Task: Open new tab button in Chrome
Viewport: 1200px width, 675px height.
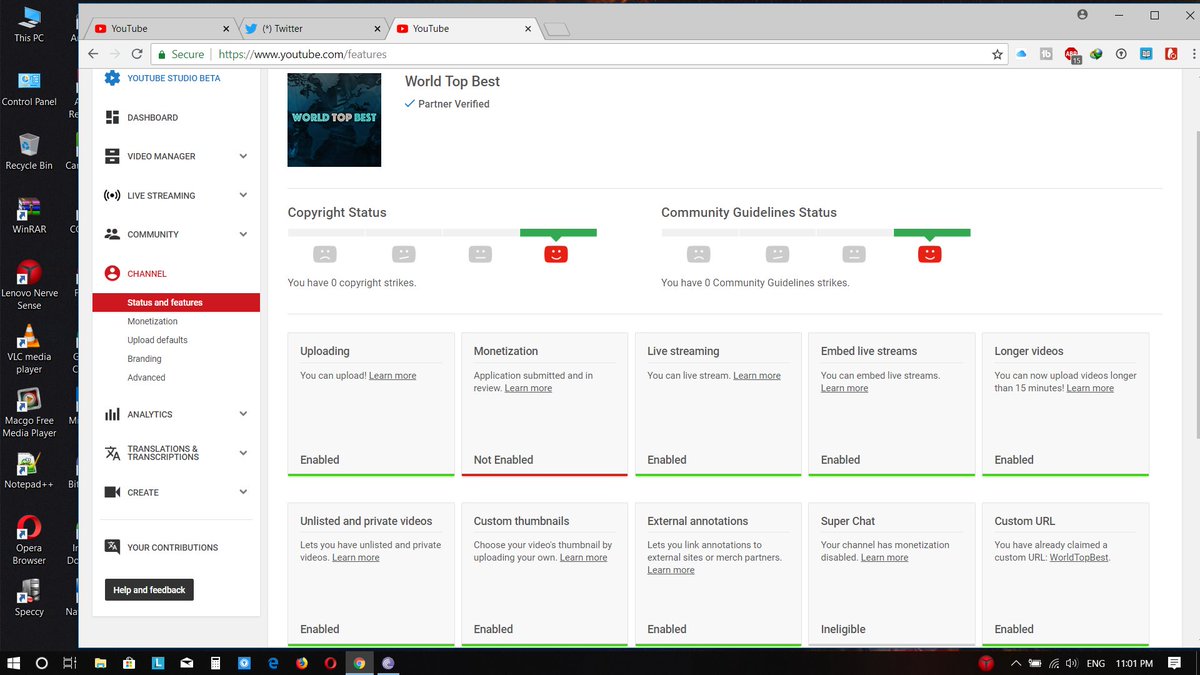Action: tap(556, 29)
